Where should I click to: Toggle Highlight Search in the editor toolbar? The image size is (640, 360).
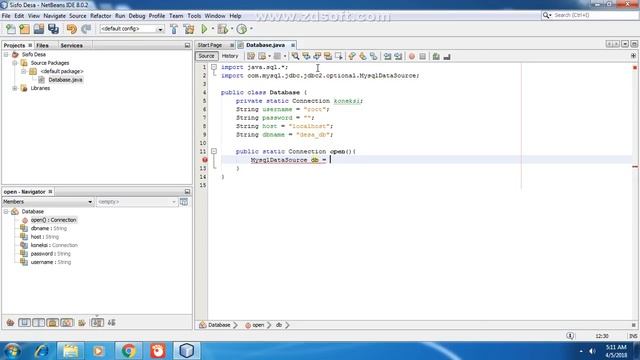328,56
